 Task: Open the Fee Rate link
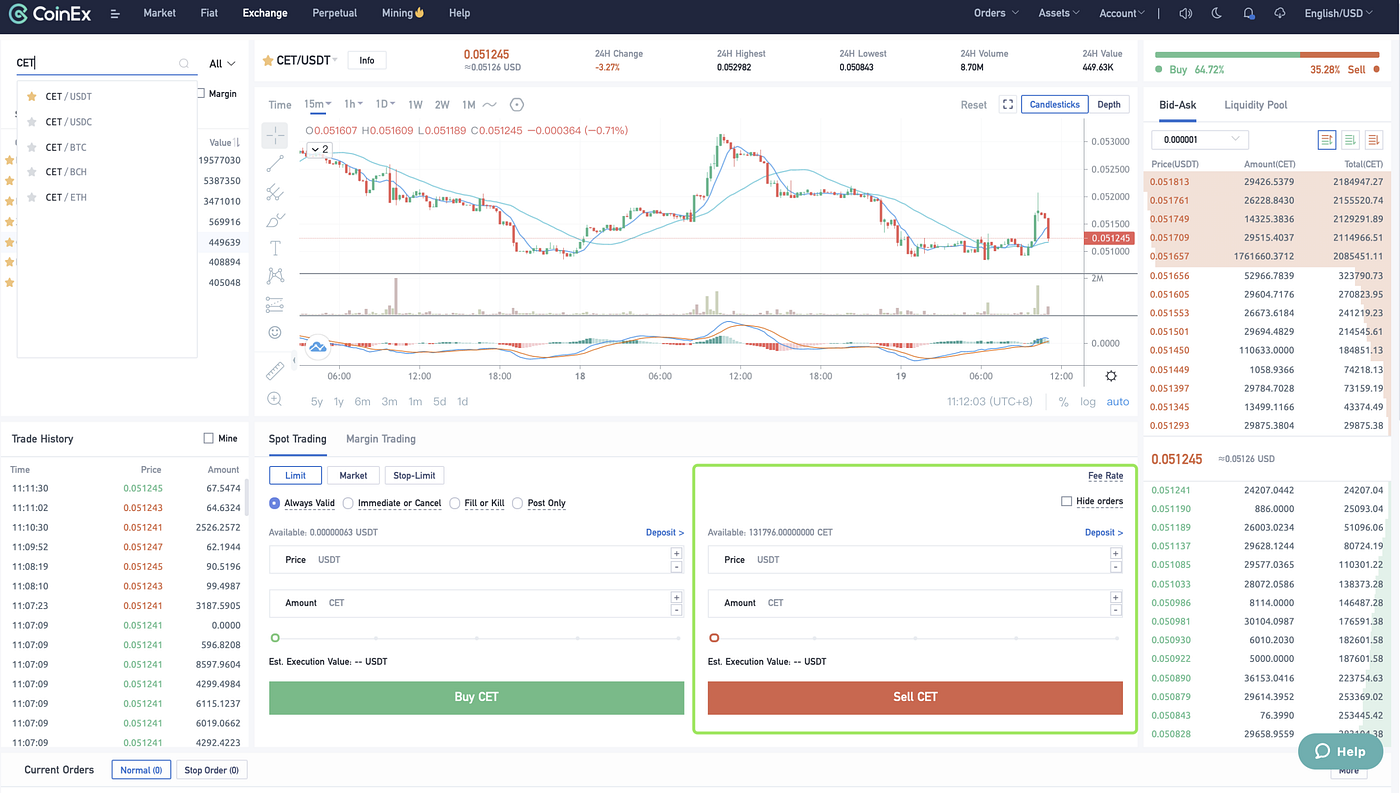(x=1105, y=476)
